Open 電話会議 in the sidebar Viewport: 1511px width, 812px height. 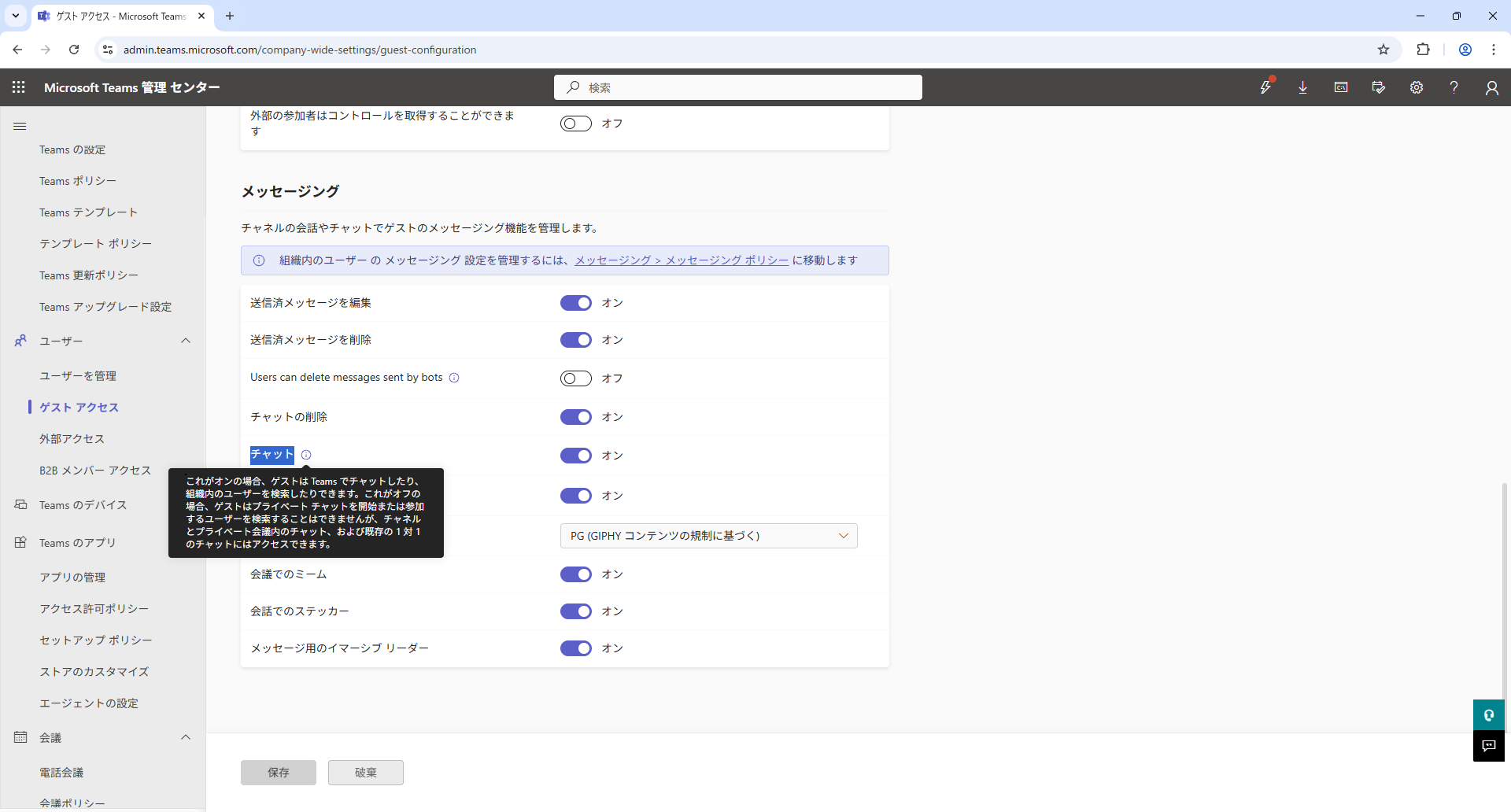61,773
